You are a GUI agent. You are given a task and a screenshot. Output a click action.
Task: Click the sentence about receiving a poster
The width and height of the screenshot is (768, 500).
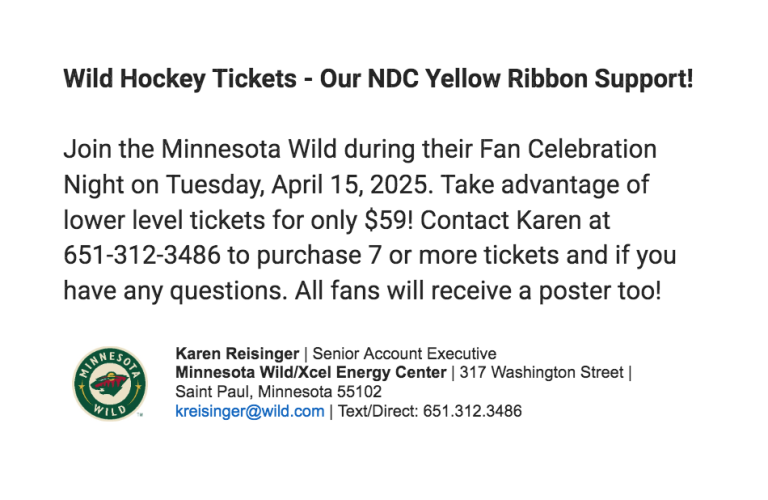click(478, 291)
